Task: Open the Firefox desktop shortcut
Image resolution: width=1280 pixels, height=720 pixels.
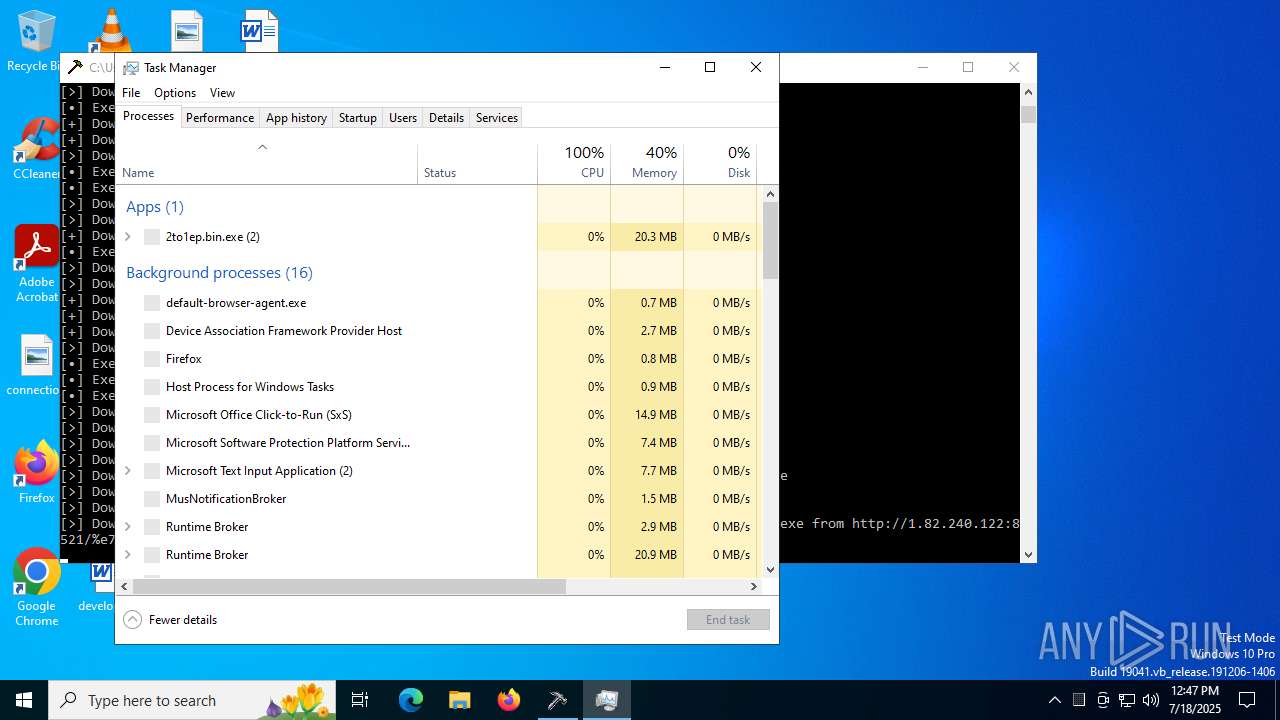Action: pyautogui.click(x=36, y=472)
